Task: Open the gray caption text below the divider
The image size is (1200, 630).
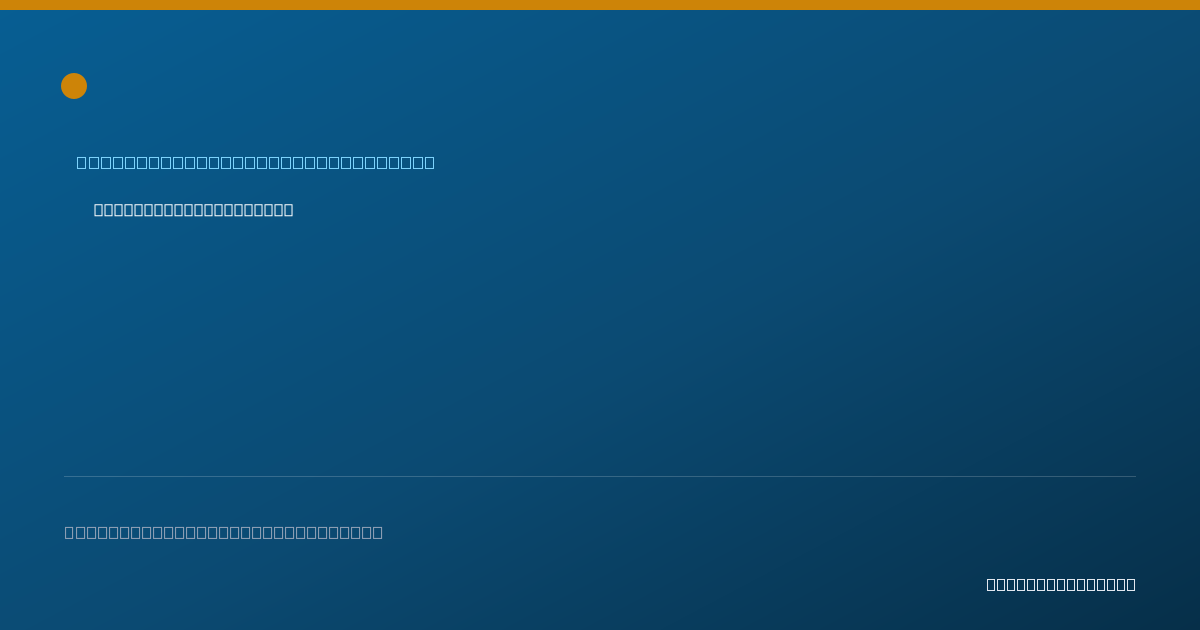Action: [x=224, y=532]
